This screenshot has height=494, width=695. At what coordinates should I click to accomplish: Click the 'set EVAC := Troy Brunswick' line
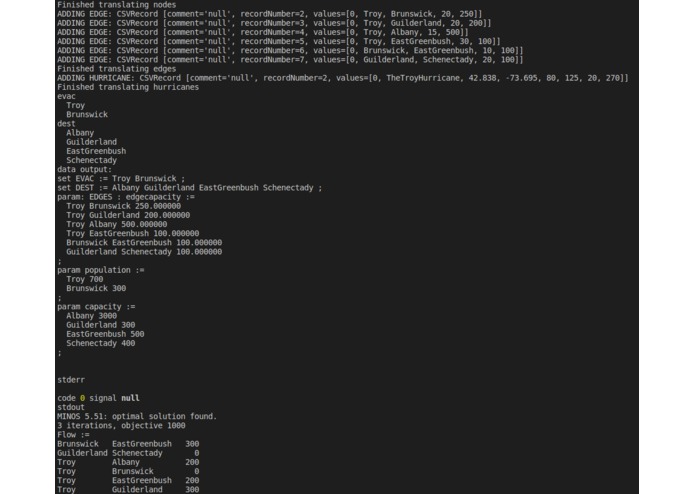pos(121,179)
